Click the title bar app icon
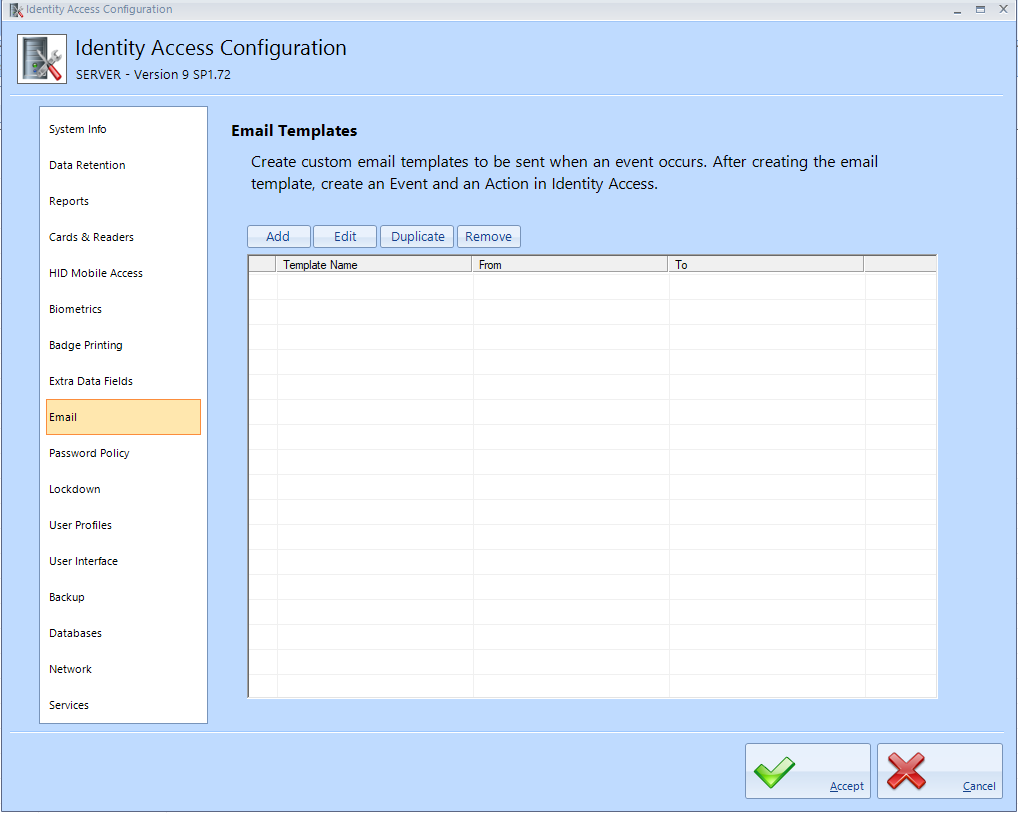The image size is (1018, 813). click(16, 10)
